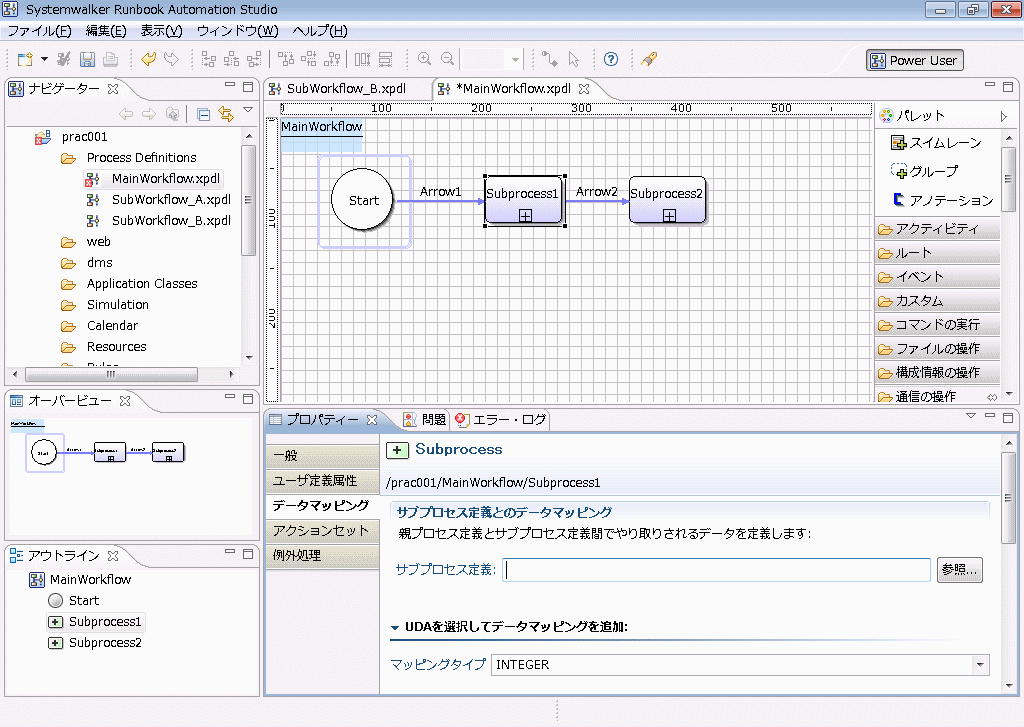Viewport: 1024px width, 727px height.
Task: Click the Zoom Out magnifier icon
Action: 447,59
